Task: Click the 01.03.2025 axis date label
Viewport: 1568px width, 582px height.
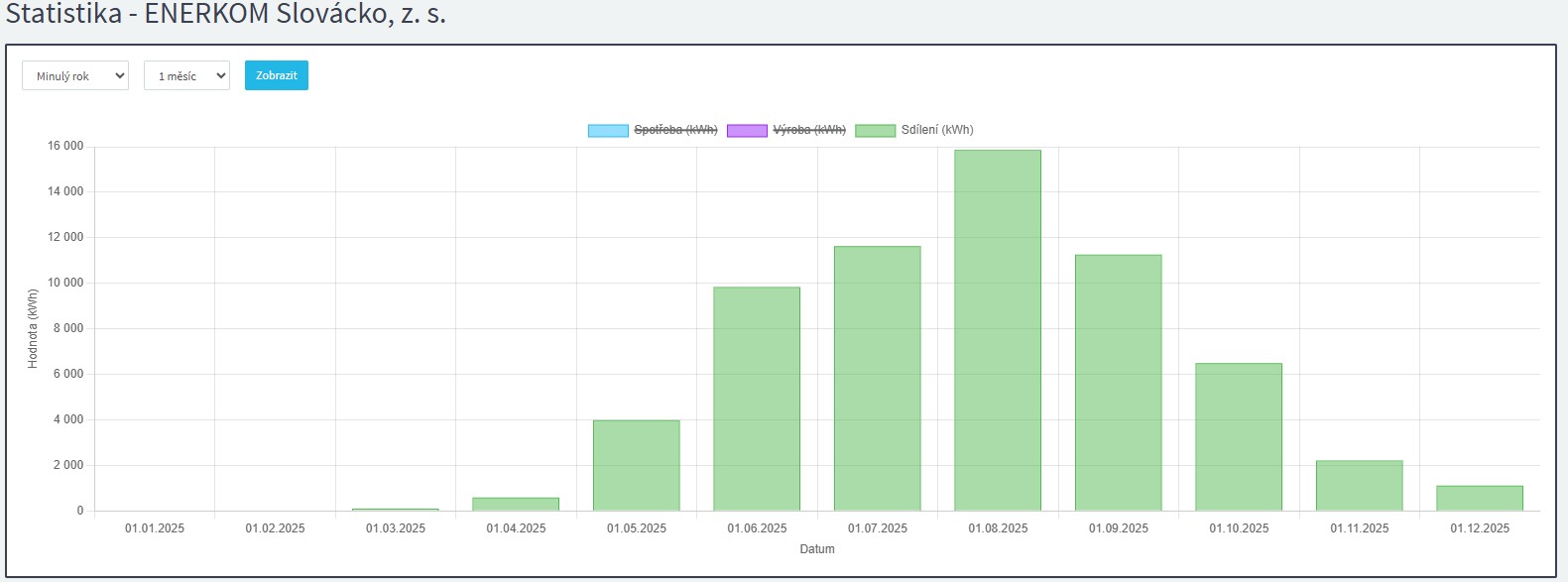Action: pyautogui.click(x=396, y=528)
